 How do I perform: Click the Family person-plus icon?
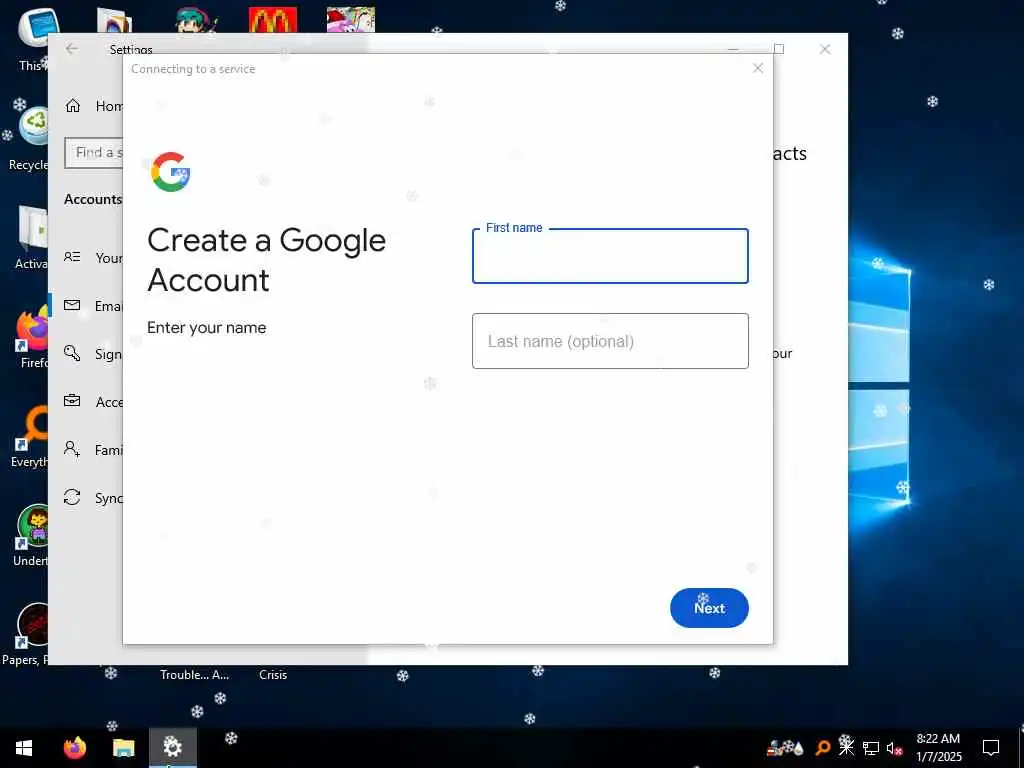click(72, 449)
